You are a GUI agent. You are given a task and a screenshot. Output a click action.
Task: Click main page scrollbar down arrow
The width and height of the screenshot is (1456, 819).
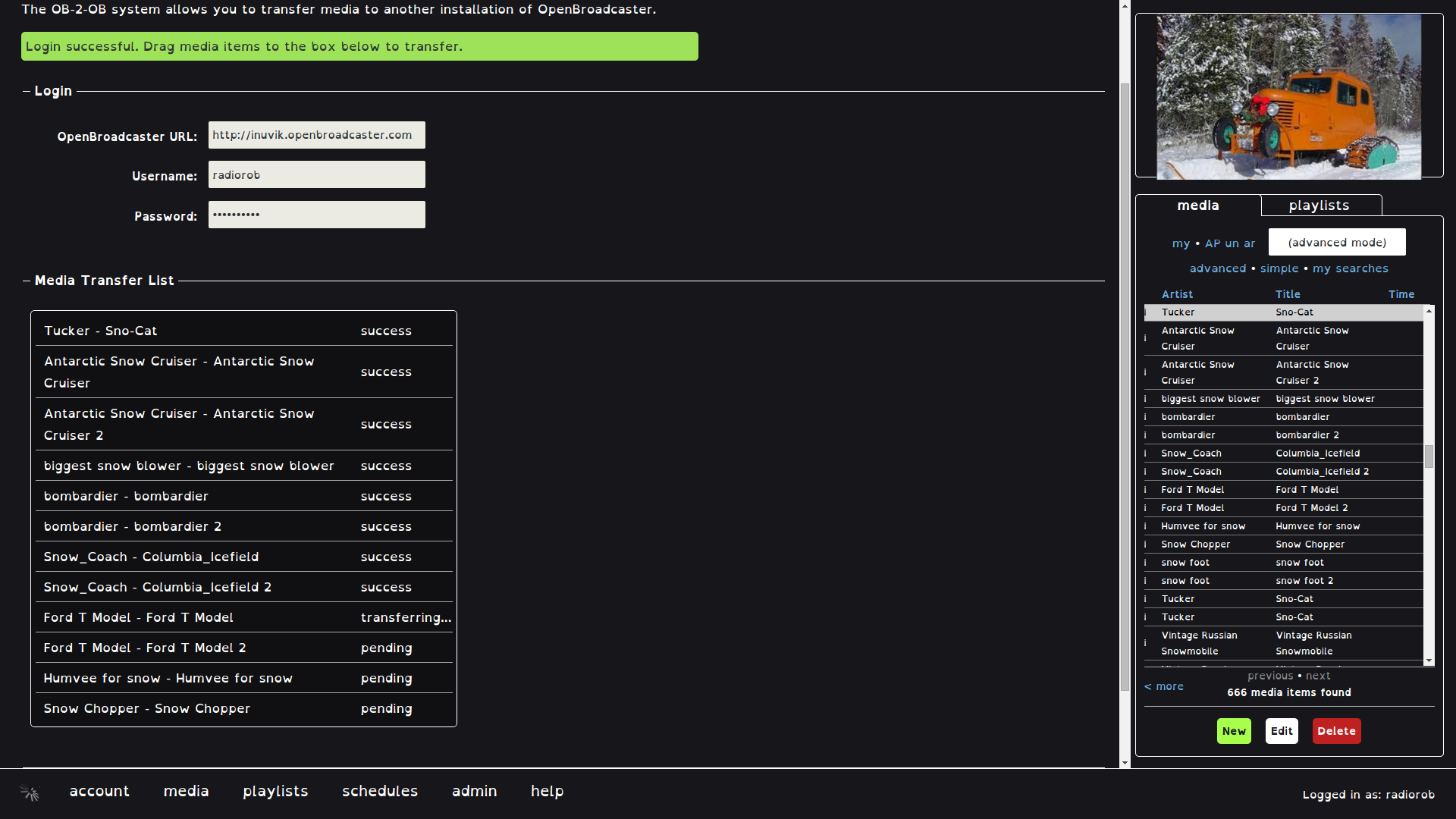(1125, 763)
